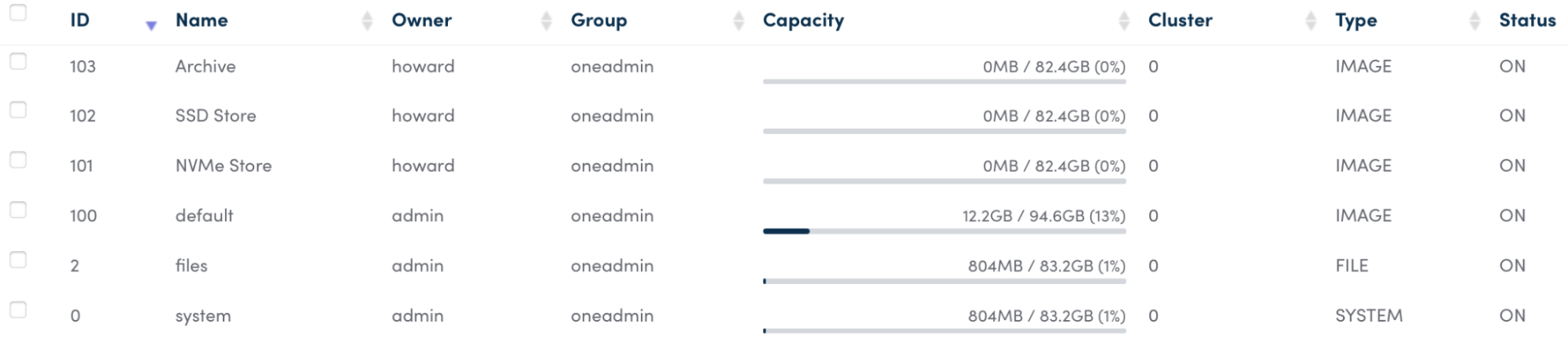Screen dimensions: 1568x342
Task: Click sort arrows beside Name header
Action: [x=366, y=21]
